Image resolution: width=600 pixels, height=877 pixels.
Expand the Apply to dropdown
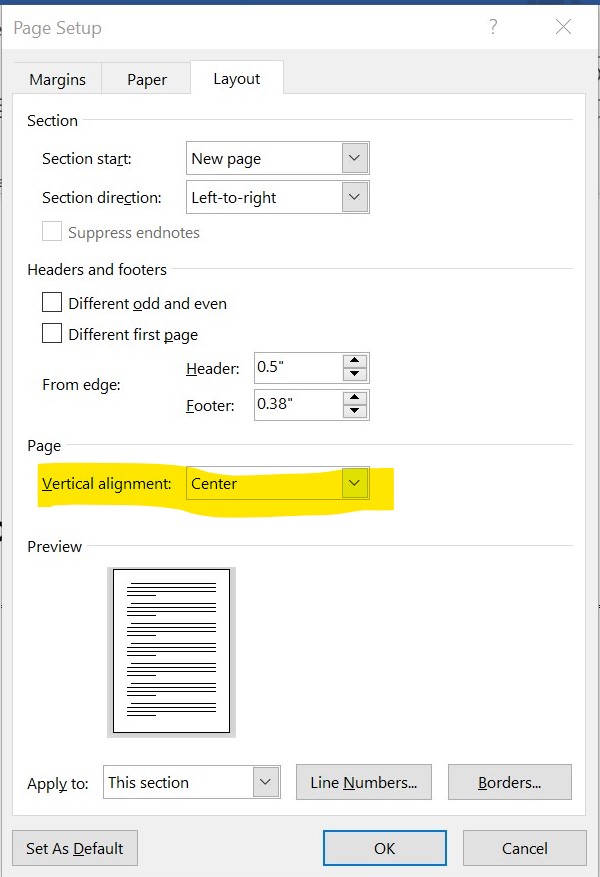click(265, 782)
